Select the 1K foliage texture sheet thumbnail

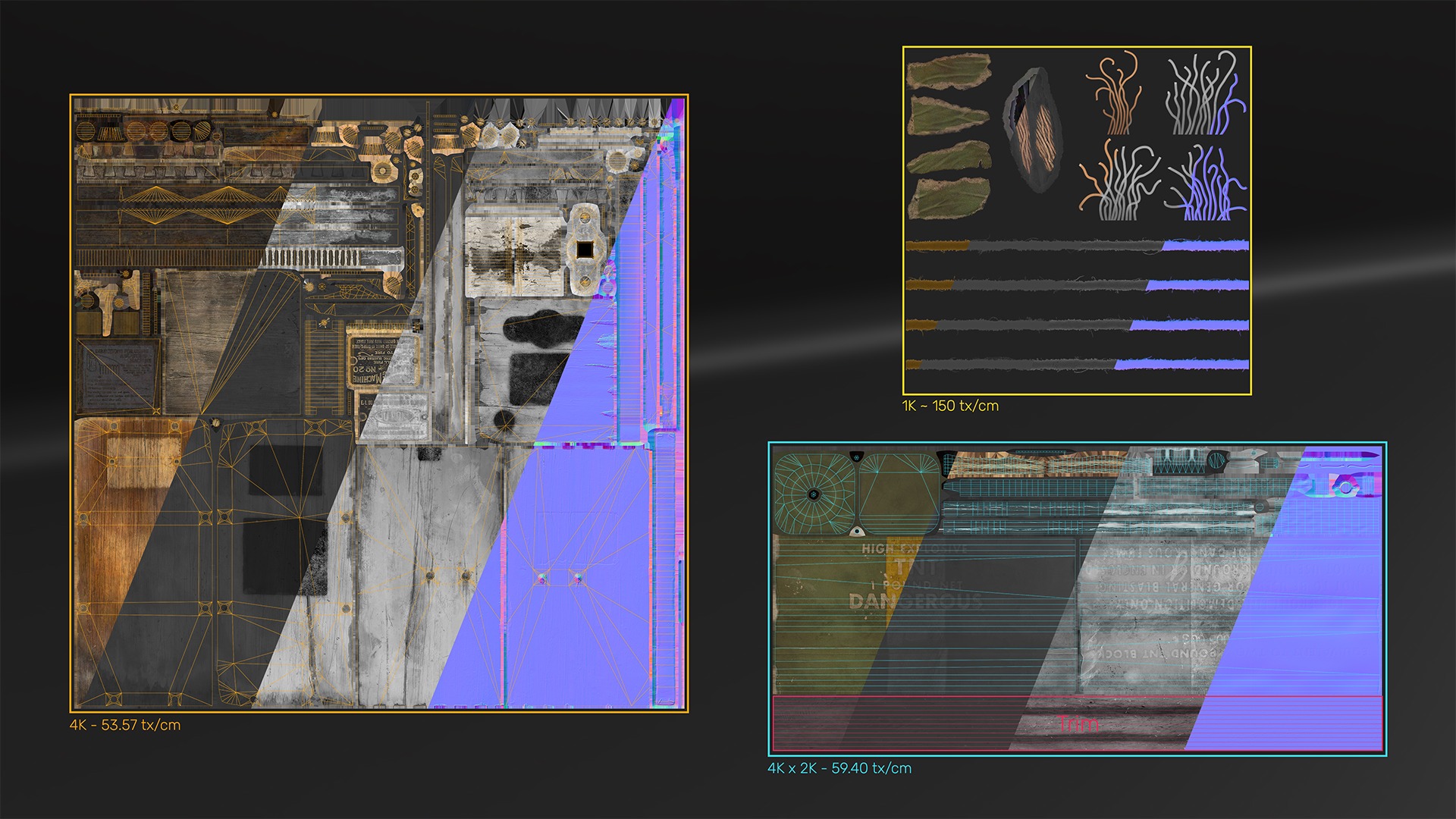pyautogui.click(x=1077, y=221)
